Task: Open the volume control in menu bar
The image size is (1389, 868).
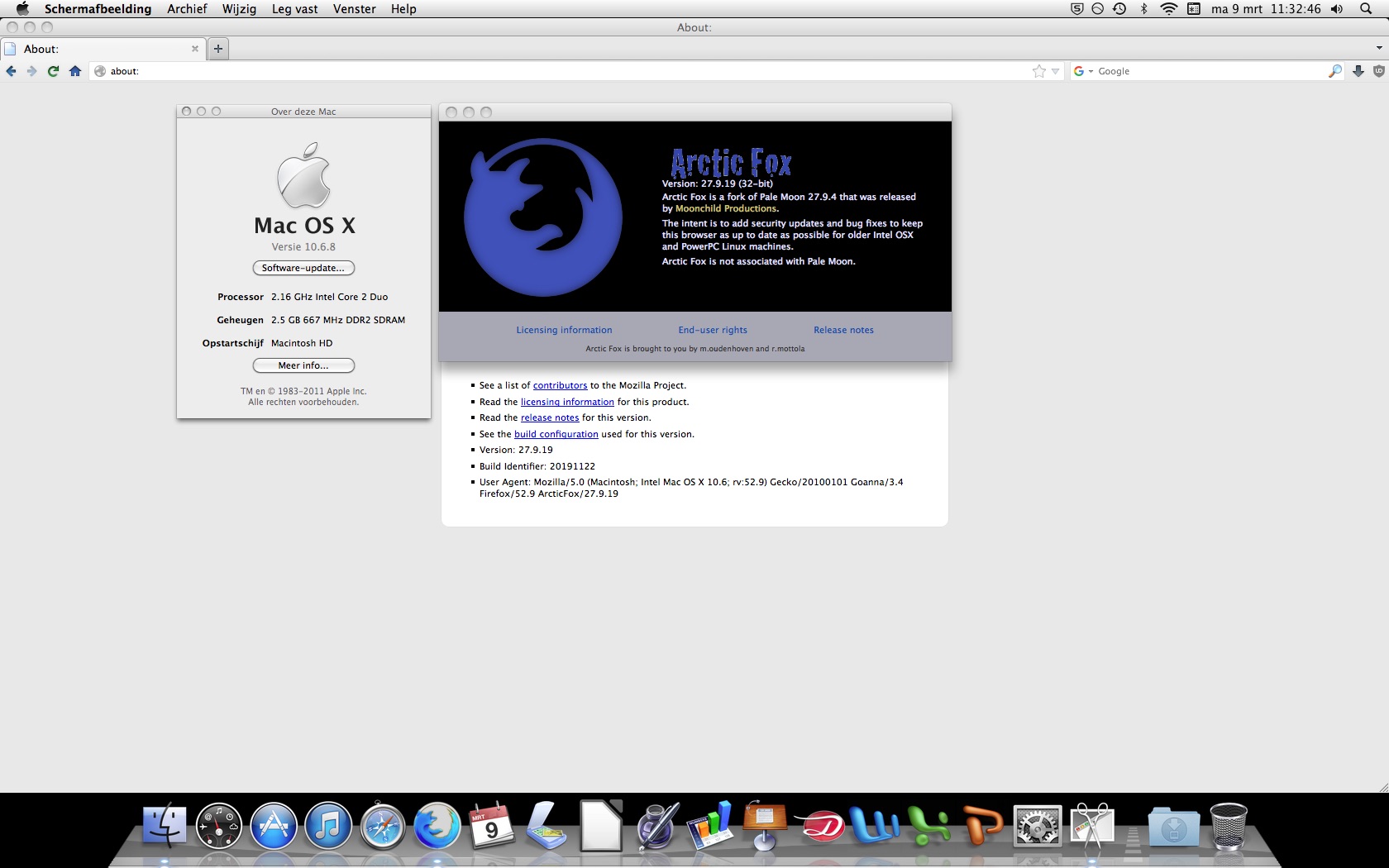Action: tap(1337, 9)
